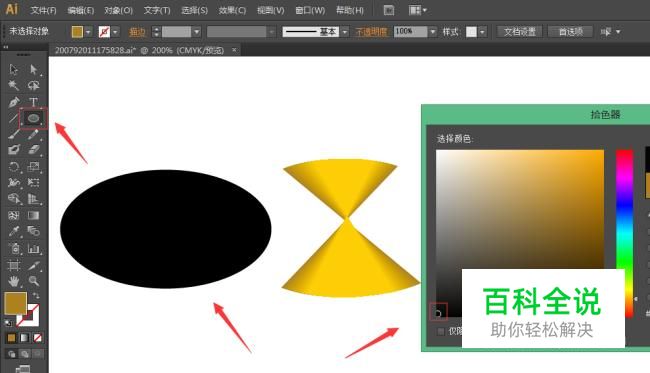This screenshot has height=373, width=650.
Task: Expand the stroke weight dropdown
Action: click(x=197, y=32)
